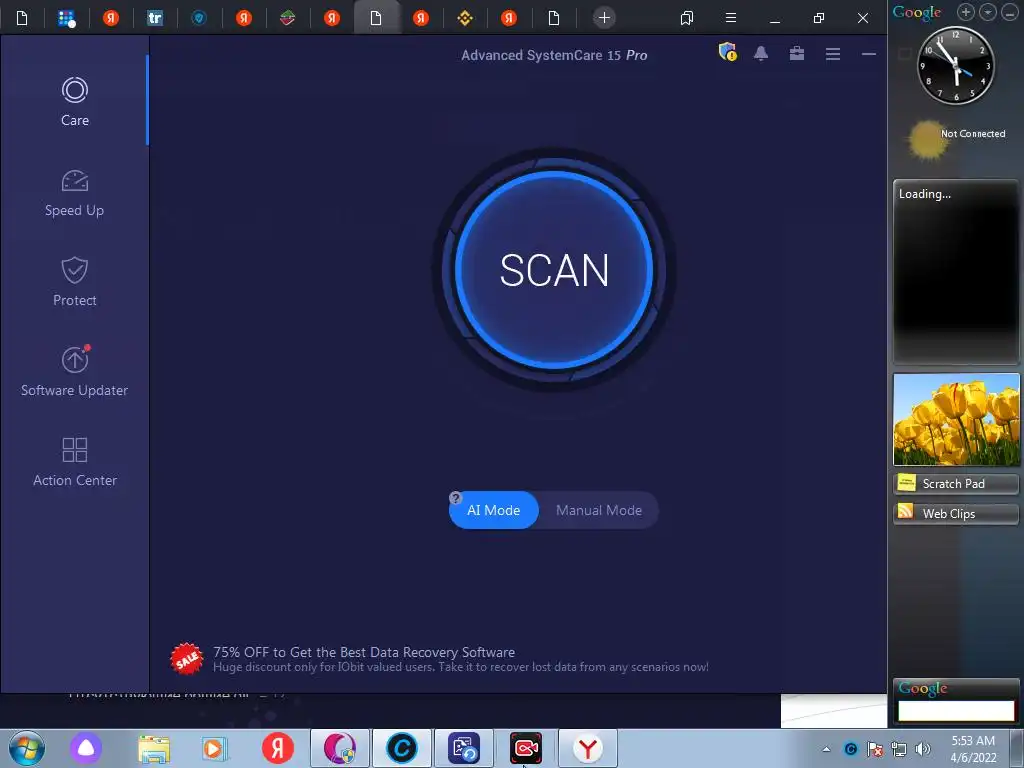This screenshot has width=1024, height=768.
Task: Open purple crescent app in taskbar
Action: click(340, 748)
